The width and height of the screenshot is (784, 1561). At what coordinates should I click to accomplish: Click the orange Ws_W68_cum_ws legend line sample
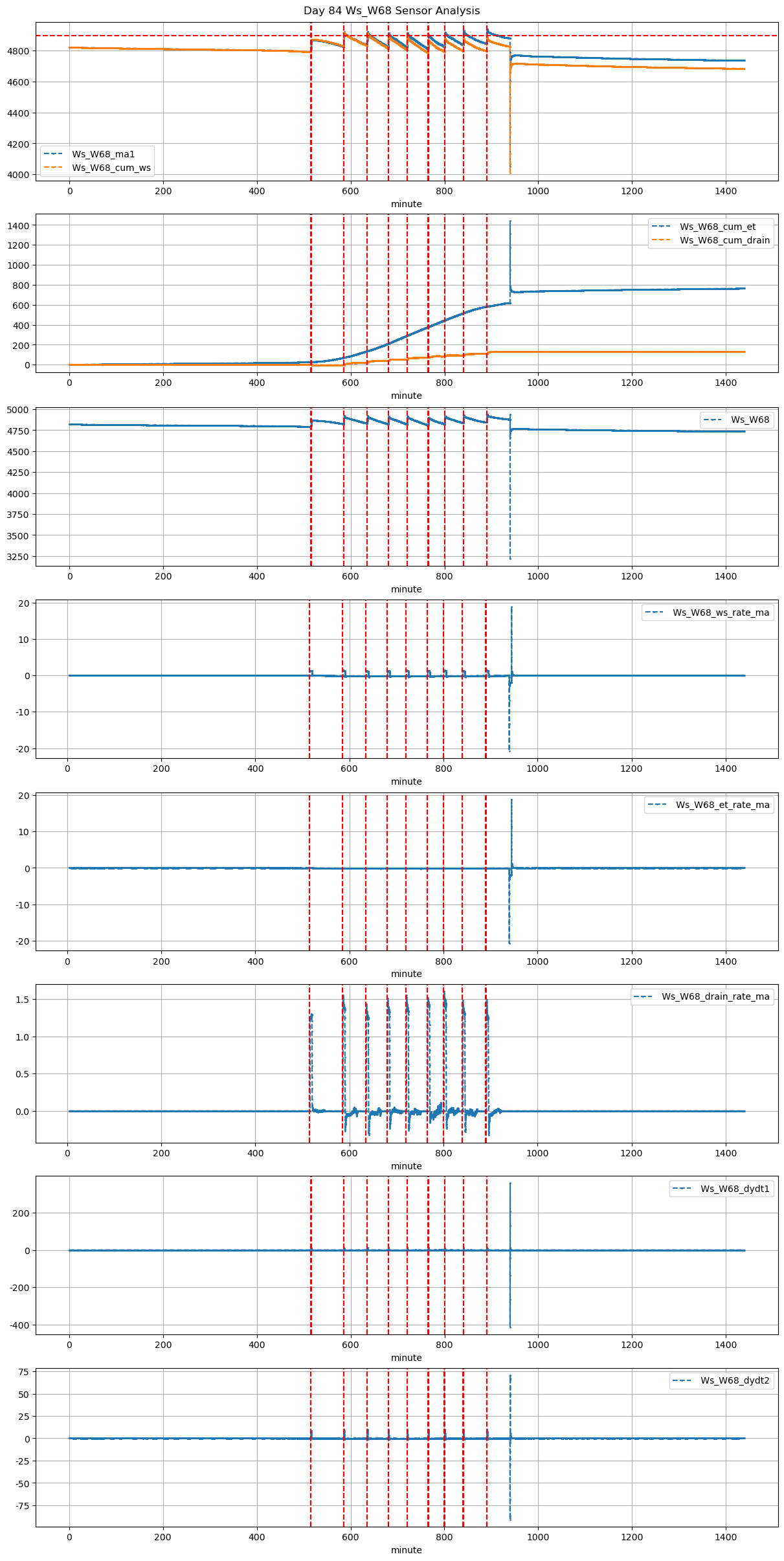(54, 168)
